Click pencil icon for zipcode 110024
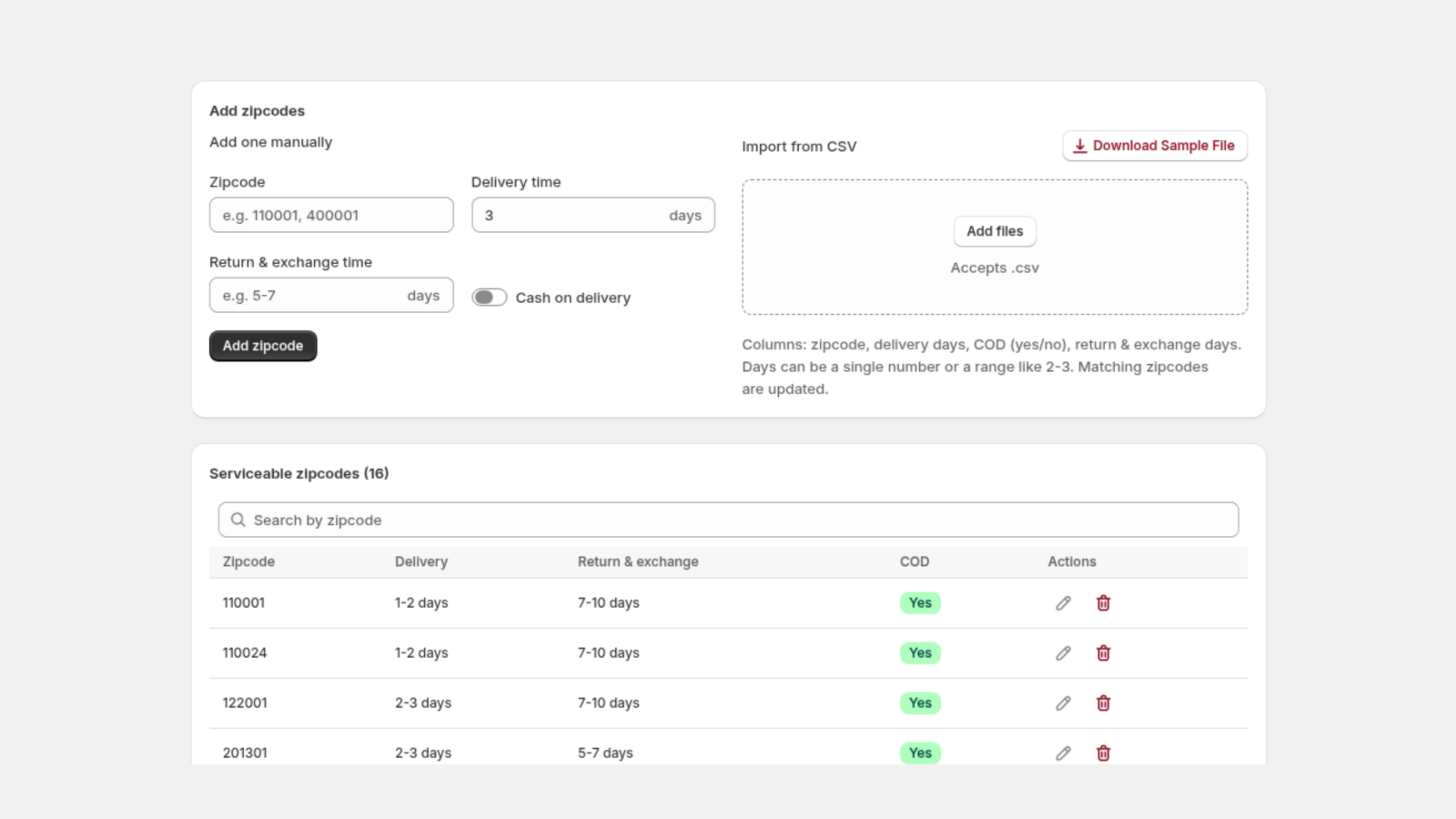Screen dimensions: 1456x819 tap(1063, 653)
